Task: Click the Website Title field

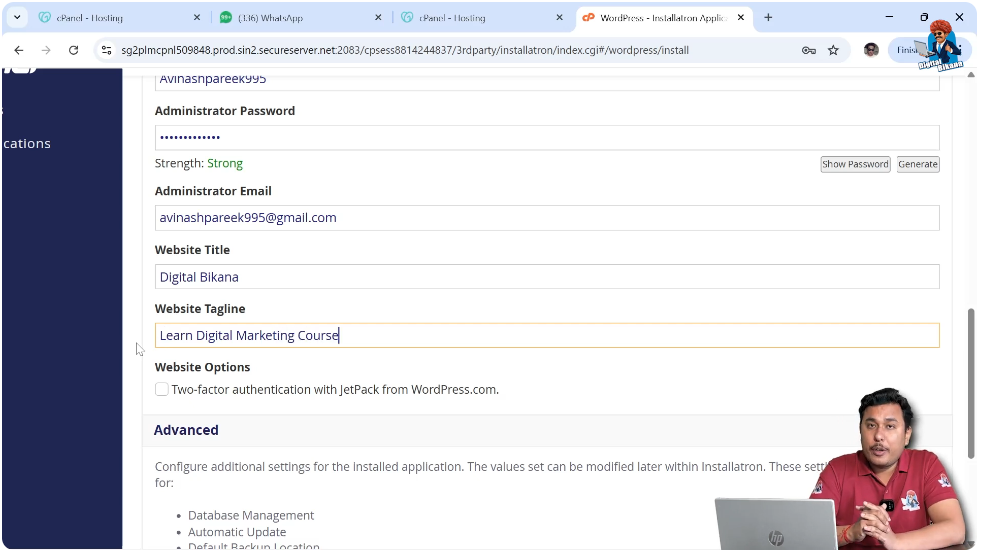Action: pyautogui.click(x=547, y=277)
